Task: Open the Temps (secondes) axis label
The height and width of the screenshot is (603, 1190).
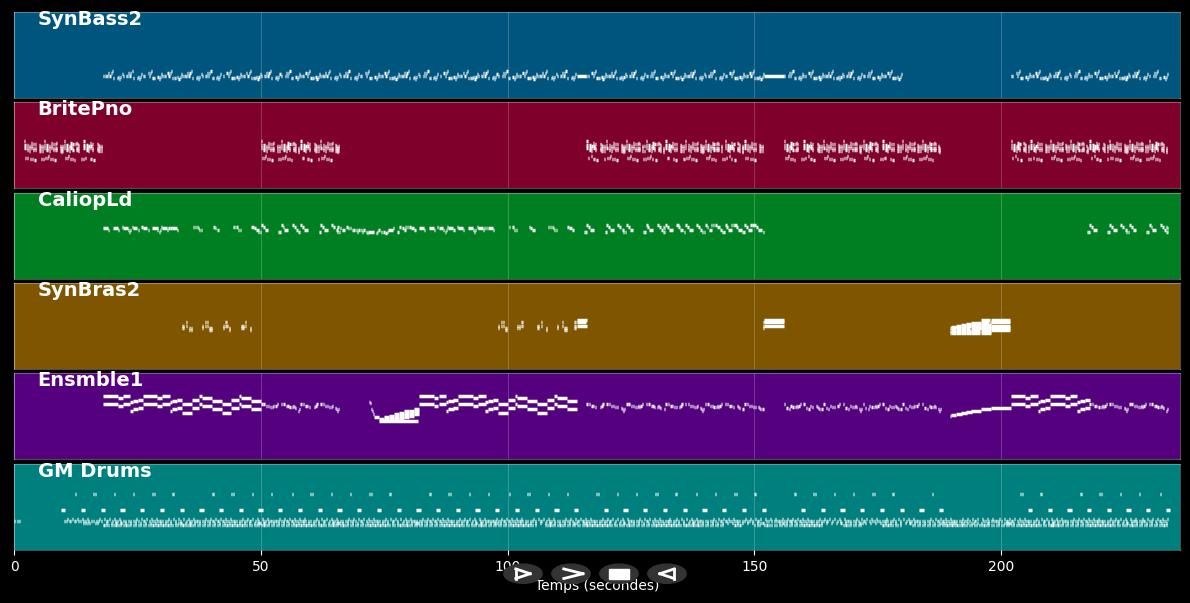Action: point(596,586)
